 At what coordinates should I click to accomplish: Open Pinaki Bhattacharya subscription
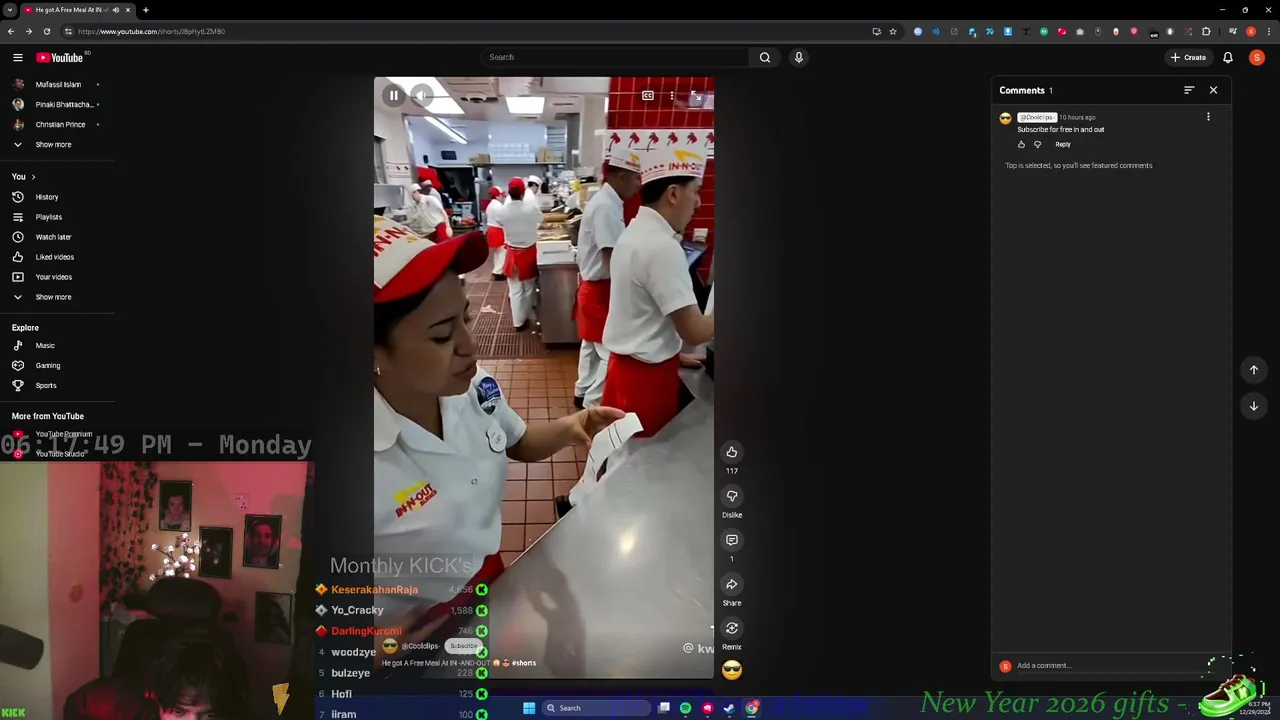(56, 104)
